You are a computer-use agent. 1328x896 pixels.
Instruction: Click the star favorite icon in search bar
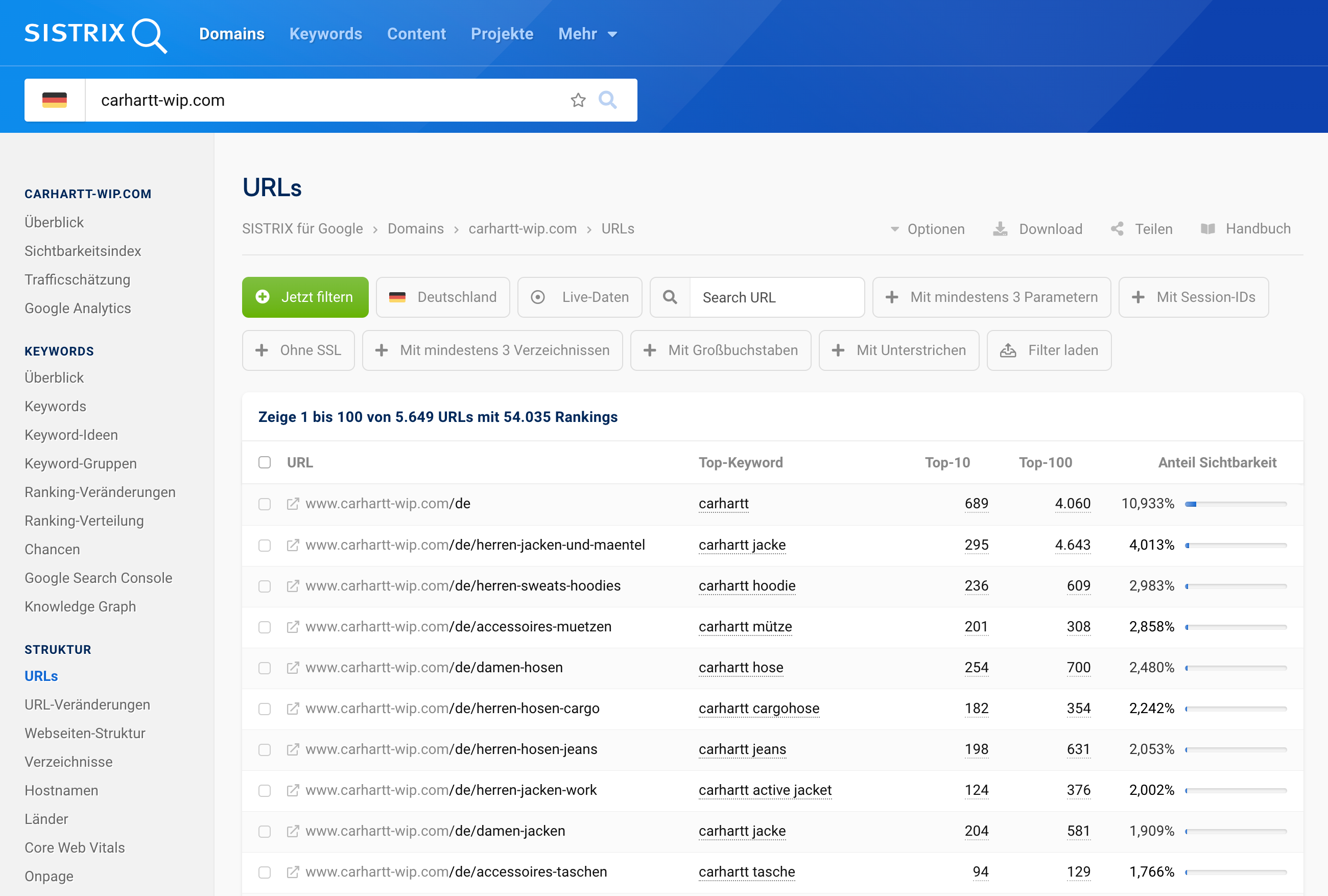(578, 100)
